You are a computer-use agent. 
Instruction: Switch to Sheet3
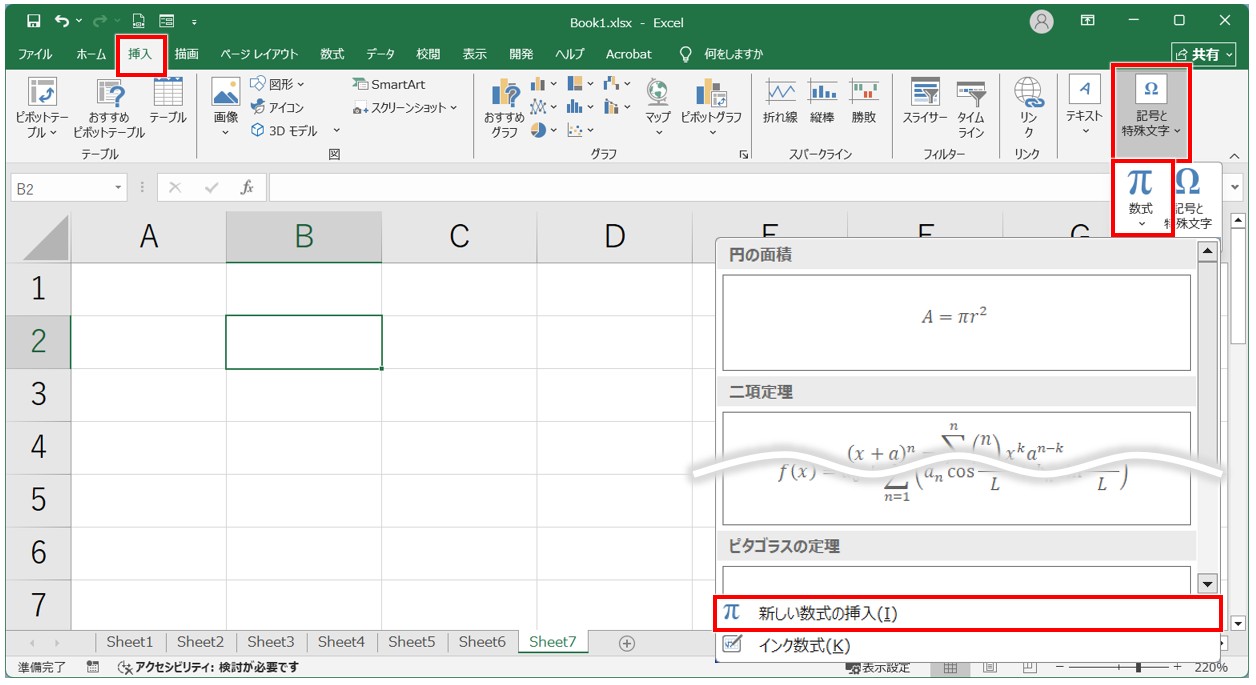pyautogui.click(x=270, y=643)
